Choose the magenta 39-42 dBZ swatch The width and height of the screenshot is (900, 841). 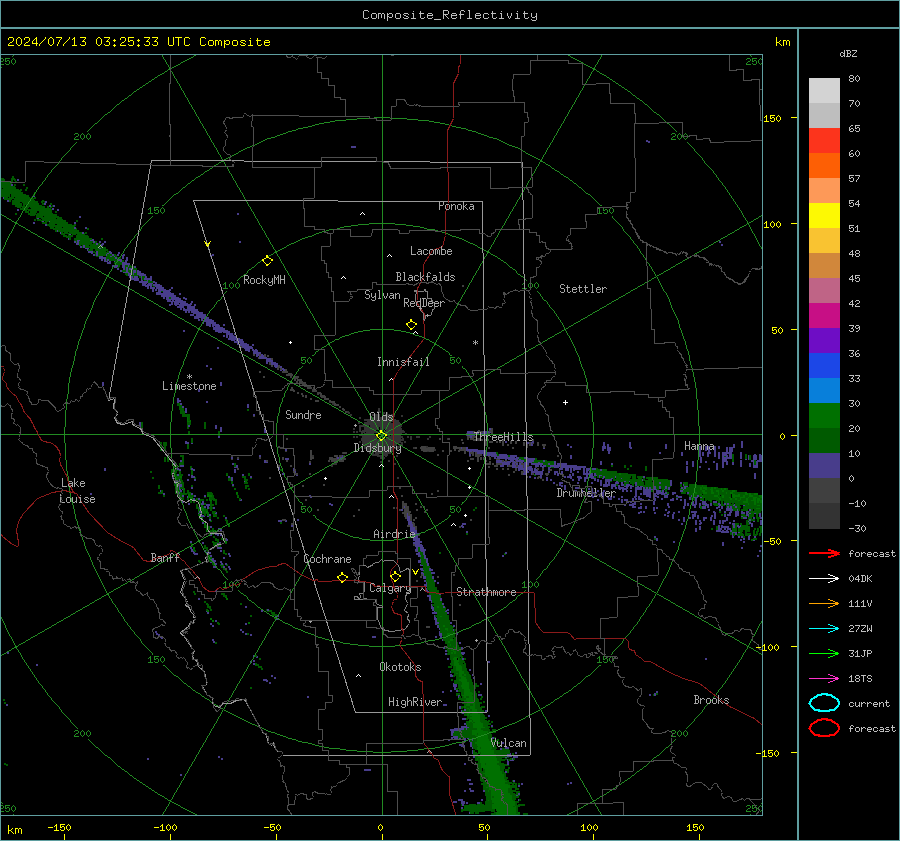(x=824, y=316)
